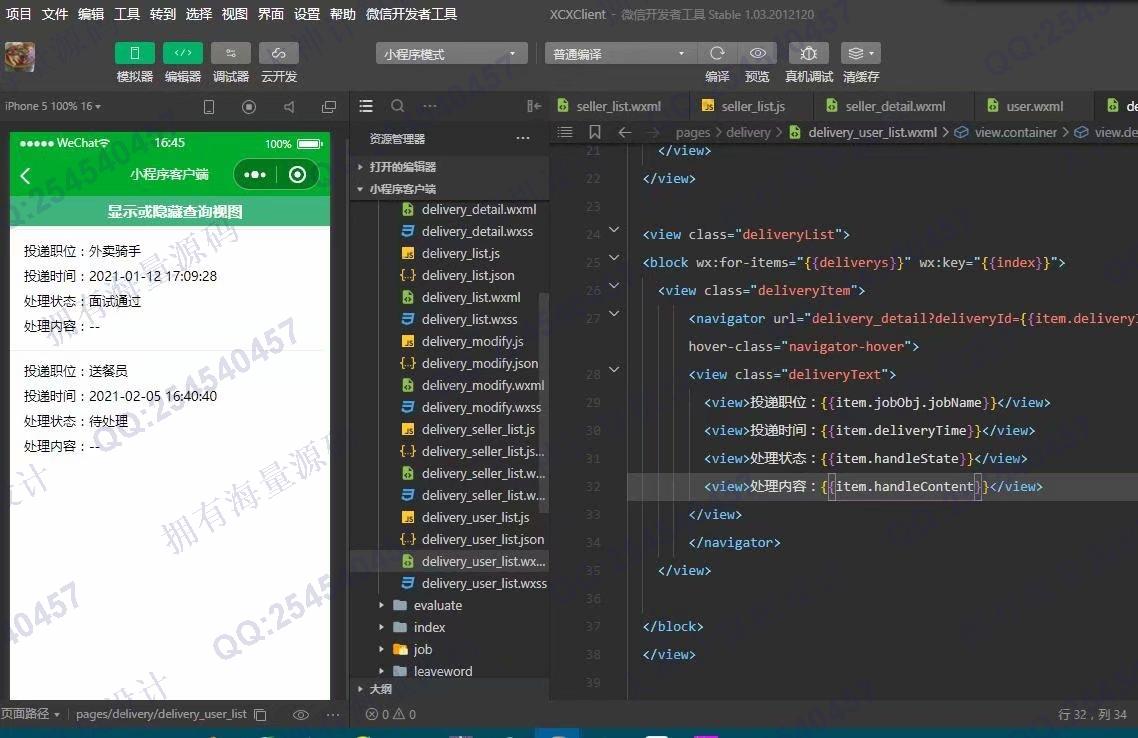This screenshot has width=1138, height=738.
Task: Click the editor navigate back arrow
Action: 624,132
